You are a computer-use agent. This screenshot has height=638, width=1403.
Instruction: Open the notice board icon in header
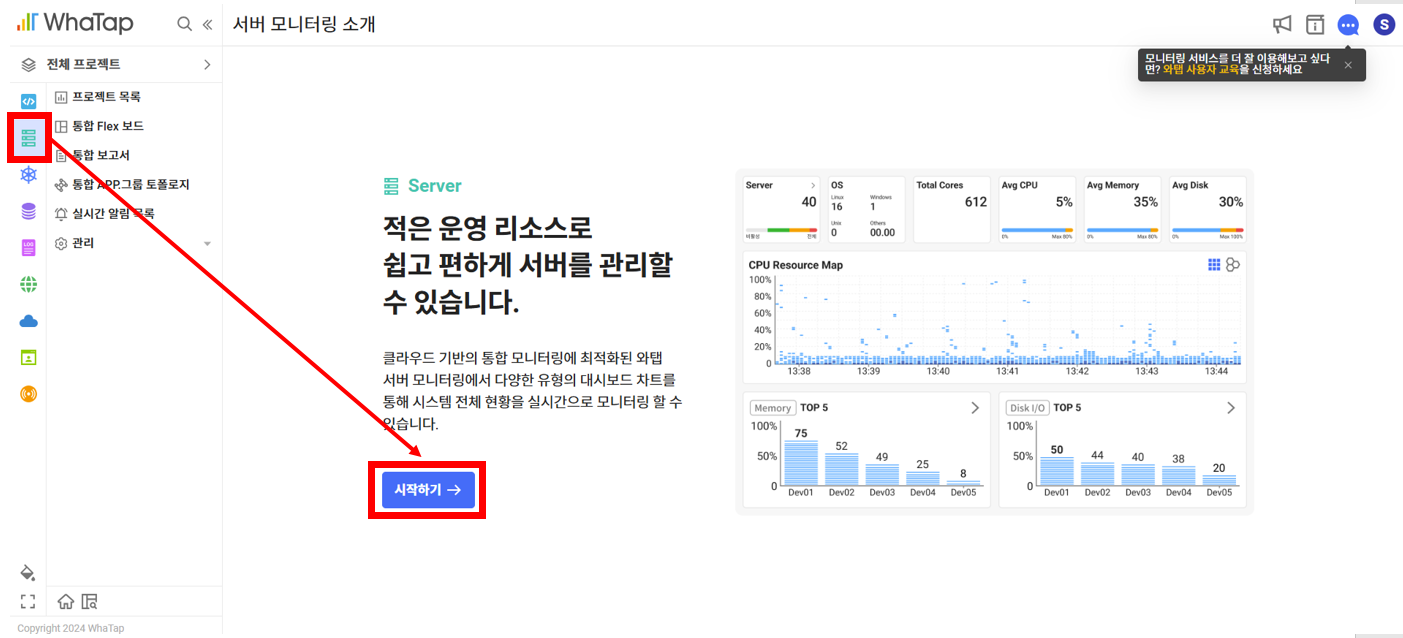(1315, 24)
